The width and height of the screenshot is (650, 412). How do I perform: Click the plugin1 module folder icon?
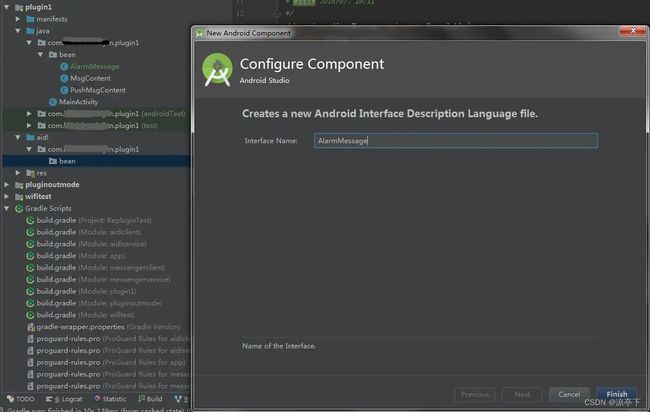[19, 7]
